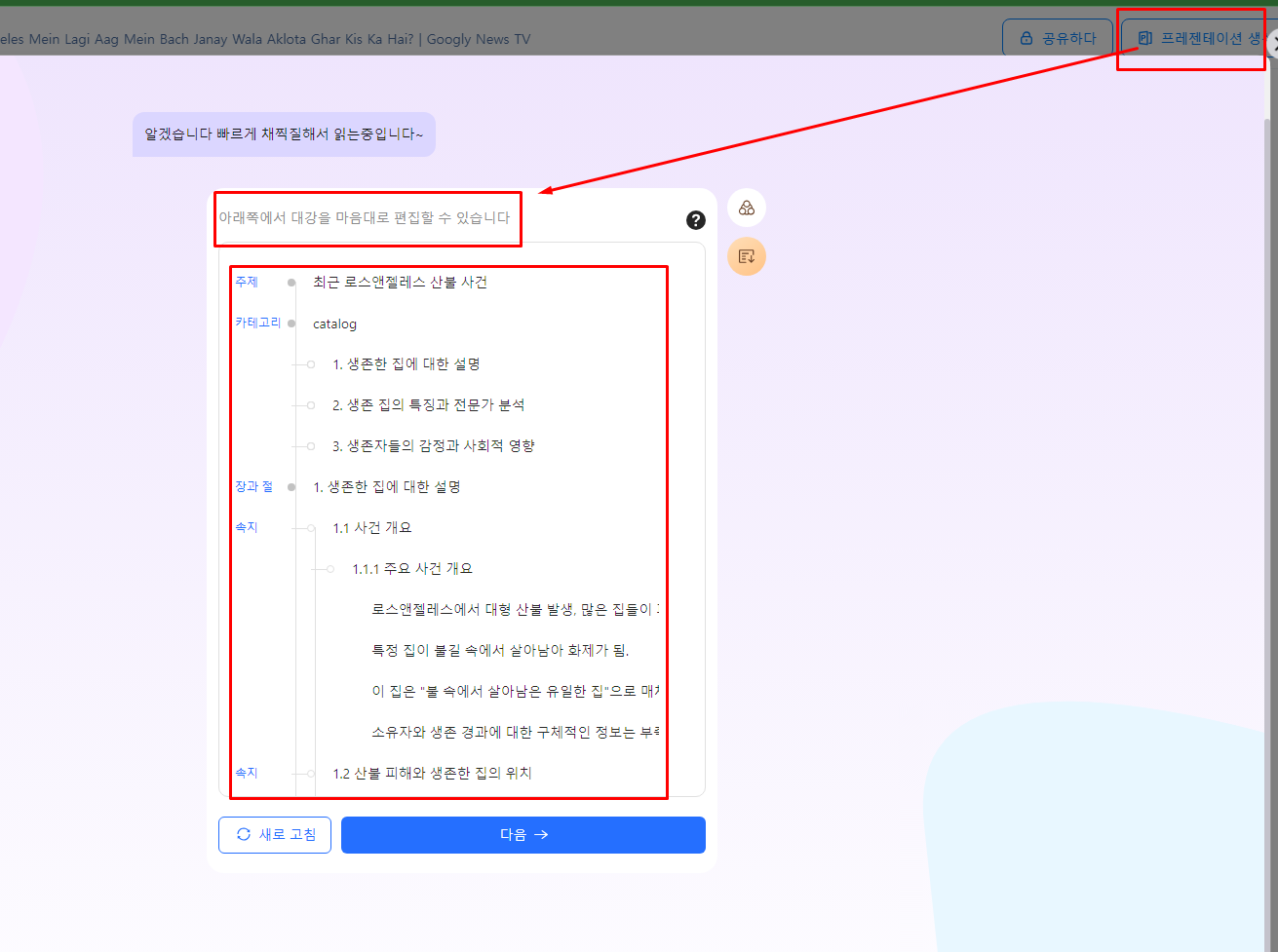Click the circular shapes template icon button
Screen dimensions: 1278x952
pyautogui.click(x=747, y=208)
